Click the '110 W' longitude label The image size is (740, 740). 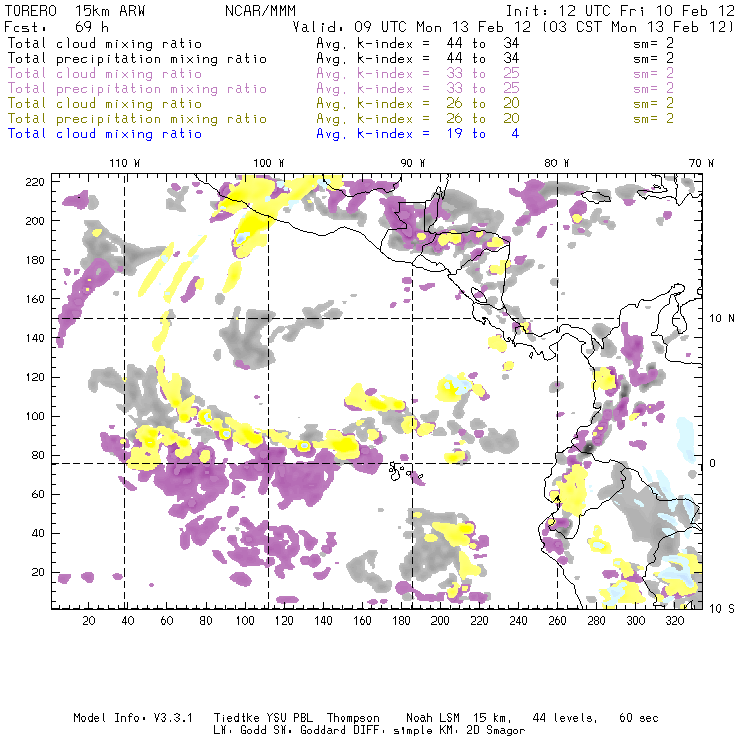pyautogui.click(x=125, y=163)
